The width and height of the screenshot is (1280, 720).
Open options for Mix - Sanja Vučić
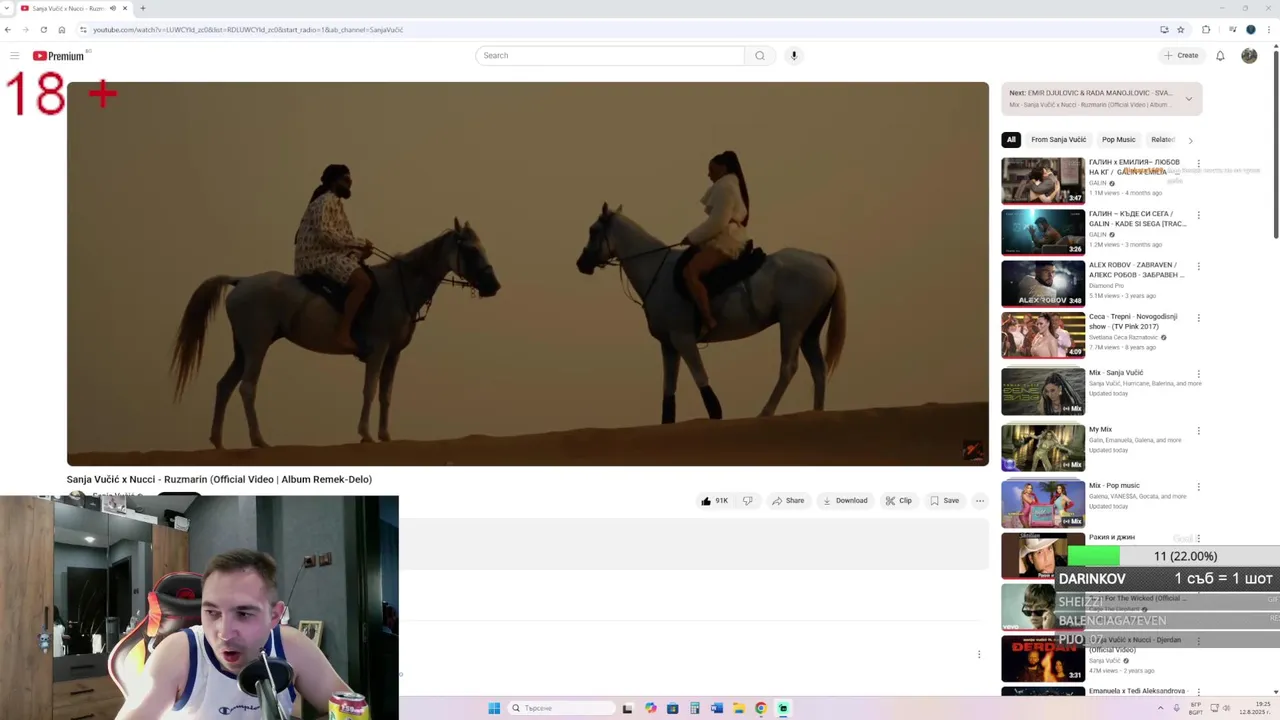click(x=1198, y=374)
